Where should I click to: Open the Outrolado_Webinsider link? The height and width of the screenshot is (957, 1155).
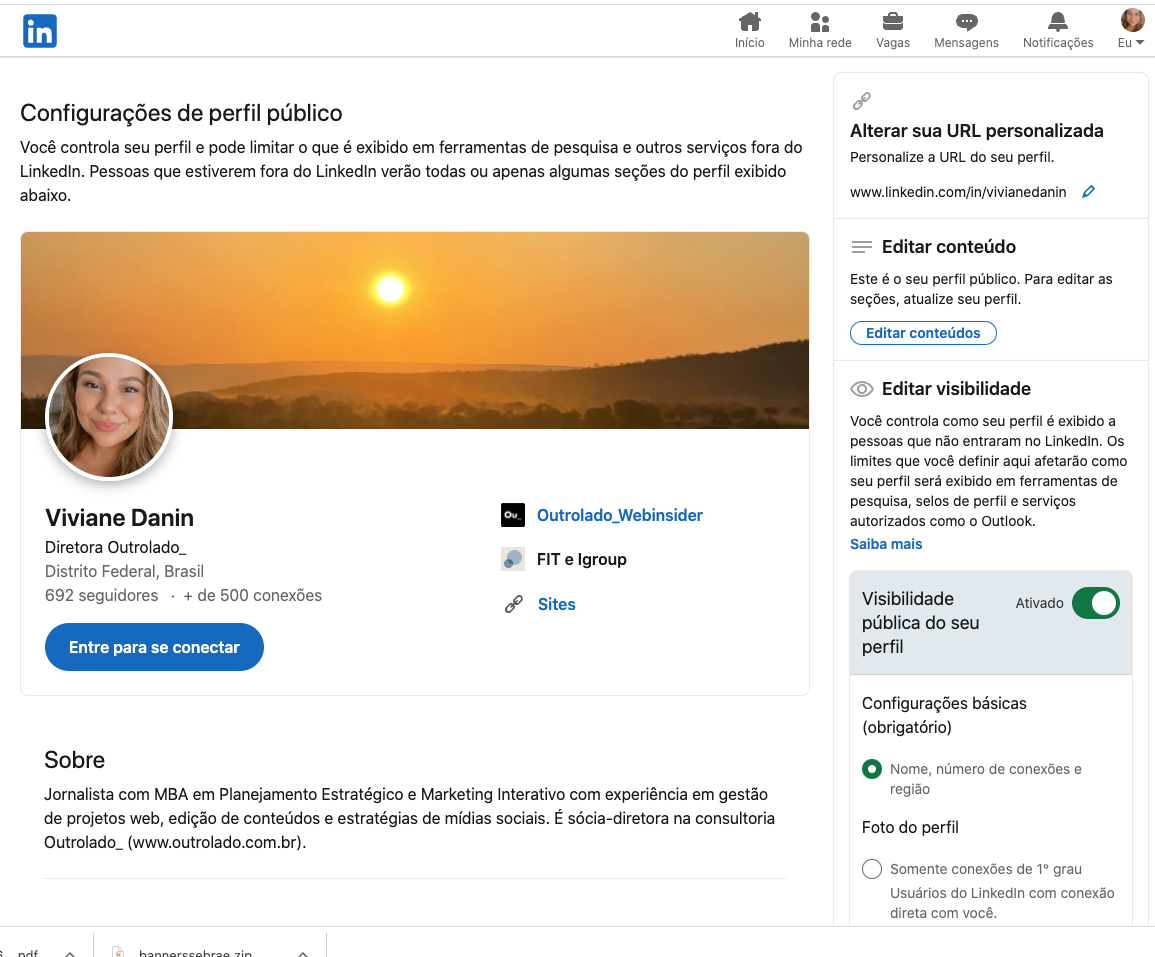coord(619,514)
